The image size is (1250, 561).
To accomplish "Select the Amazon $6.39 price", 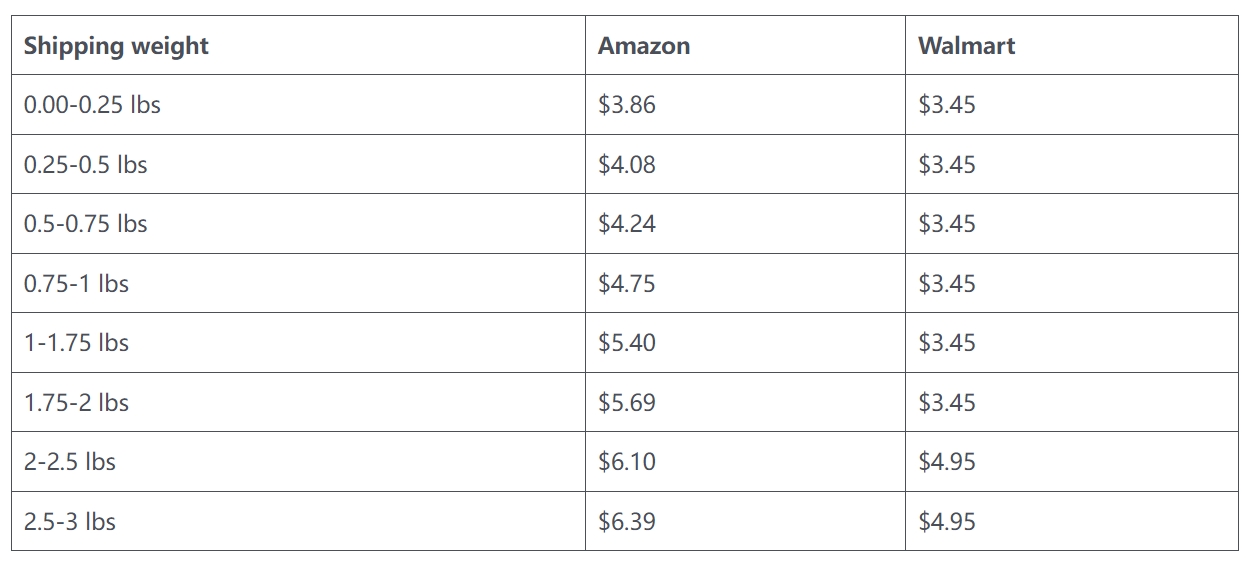I will click(x=627, y=521).
